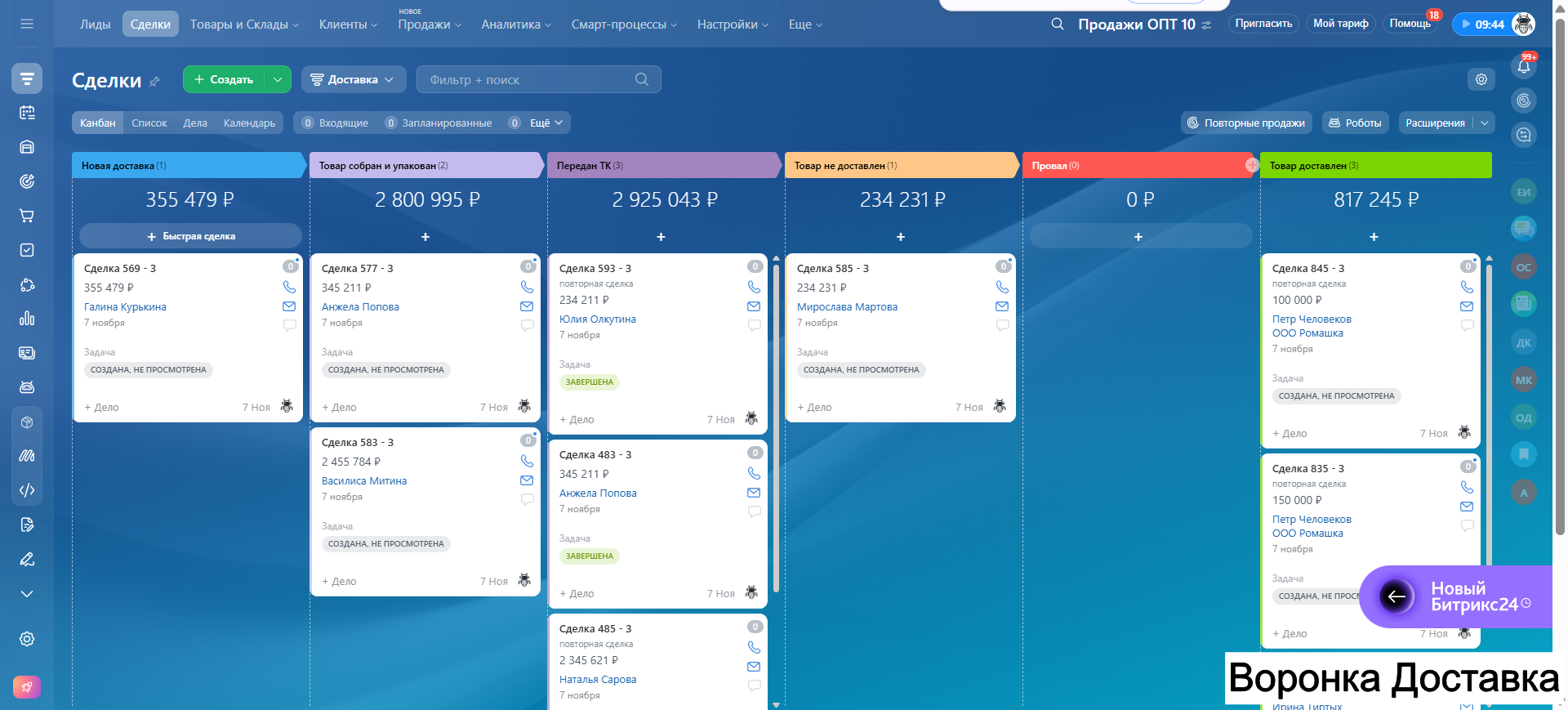Viewport: 1568px width, 710px height.
Task: Open the Галина Курькина contact link
Action: 125,306
